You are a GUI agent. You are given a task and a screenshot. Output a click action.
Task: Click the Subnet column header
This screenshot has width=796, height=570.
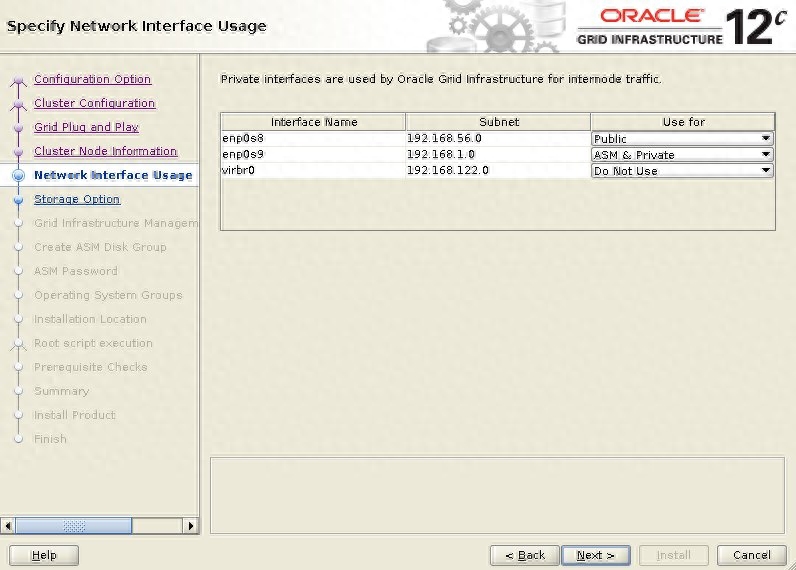498,122
